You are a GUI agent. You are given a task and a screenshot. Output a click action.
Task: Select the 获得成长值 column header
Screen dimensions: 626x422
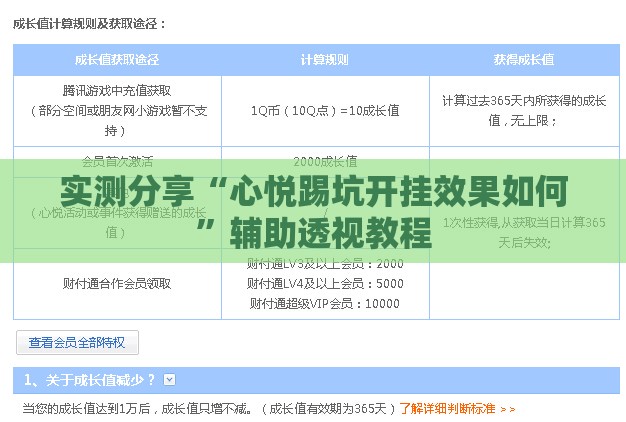point(524,60)
